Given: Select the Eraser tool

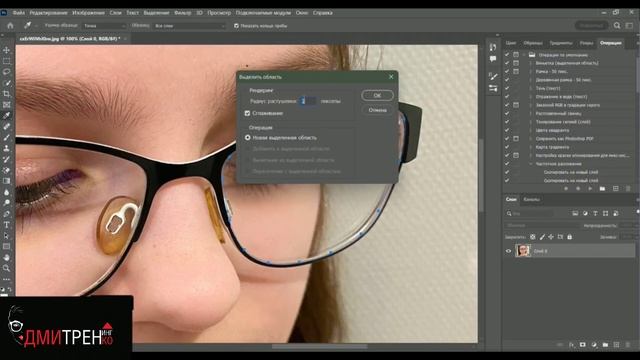Looking at the screenshot, I should (x=7, y=170).
